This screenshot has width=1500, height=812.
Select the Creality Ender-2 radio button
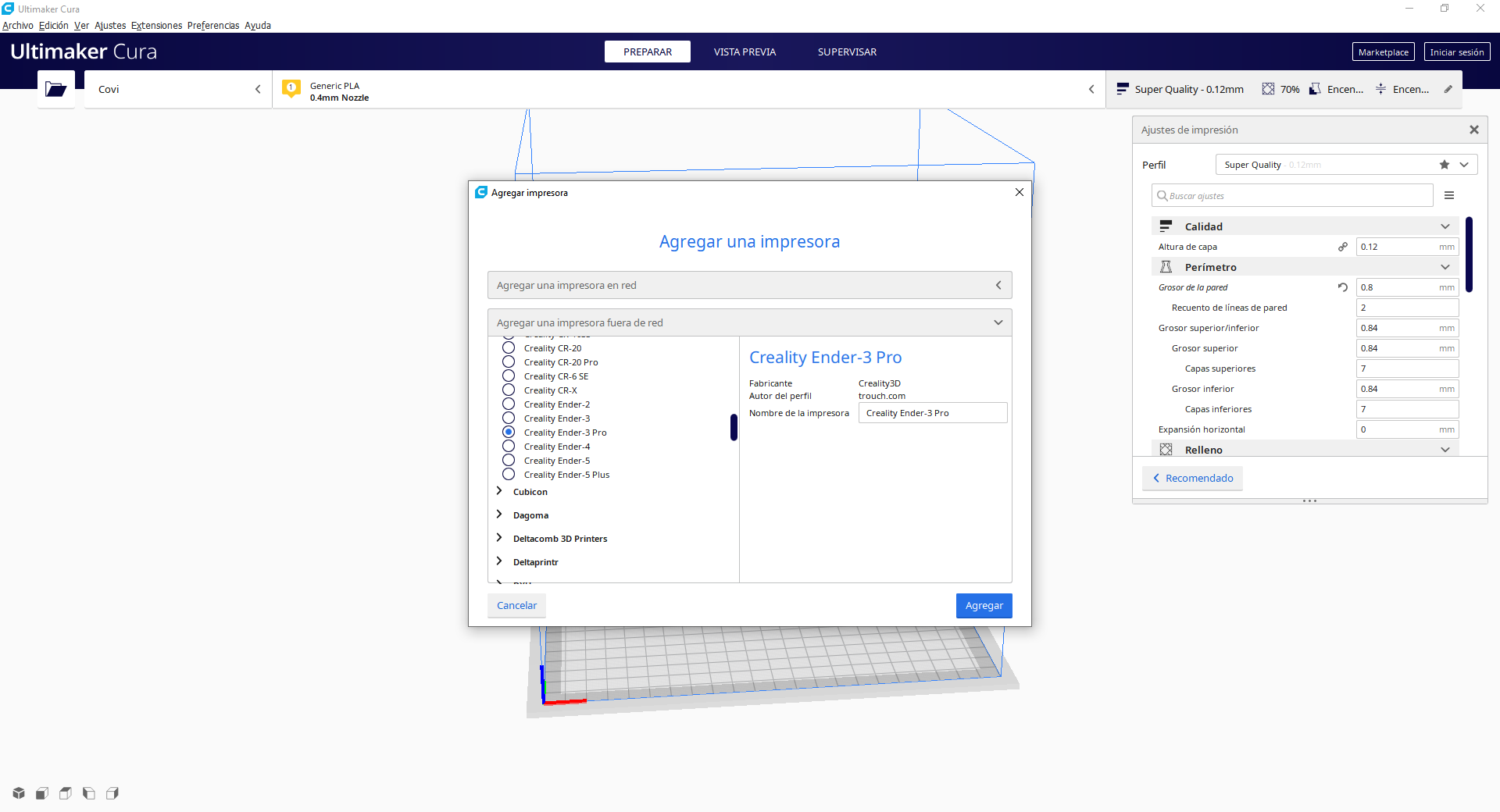[509, 404]
